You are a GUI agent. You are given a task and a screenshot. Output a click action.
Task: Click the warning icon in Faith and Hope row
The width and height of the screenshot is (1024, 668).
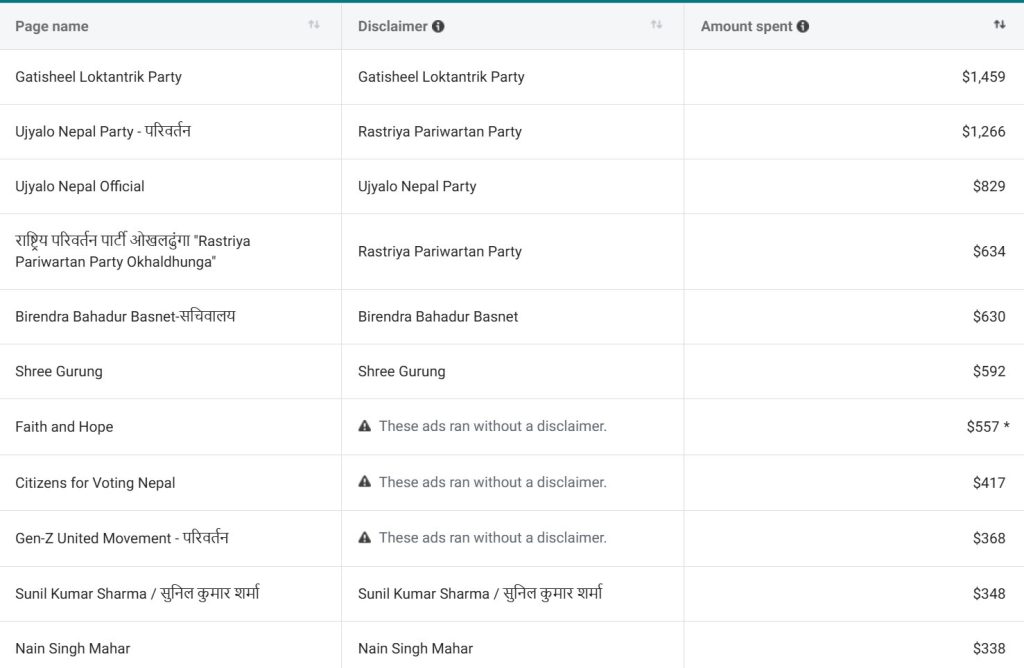pyautogui.click(x=365, y=426)
